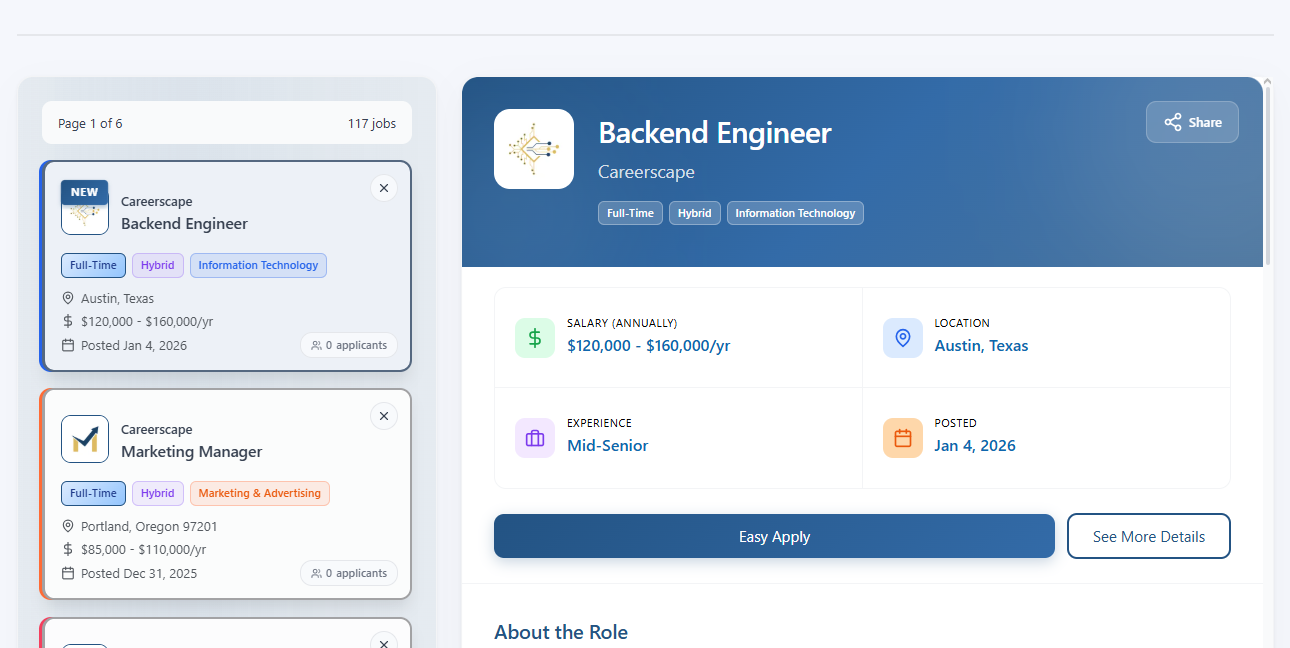Screen dimensions: 1290x648
Task: Dismiss the Backend Engineer job card
Action: 383,188
